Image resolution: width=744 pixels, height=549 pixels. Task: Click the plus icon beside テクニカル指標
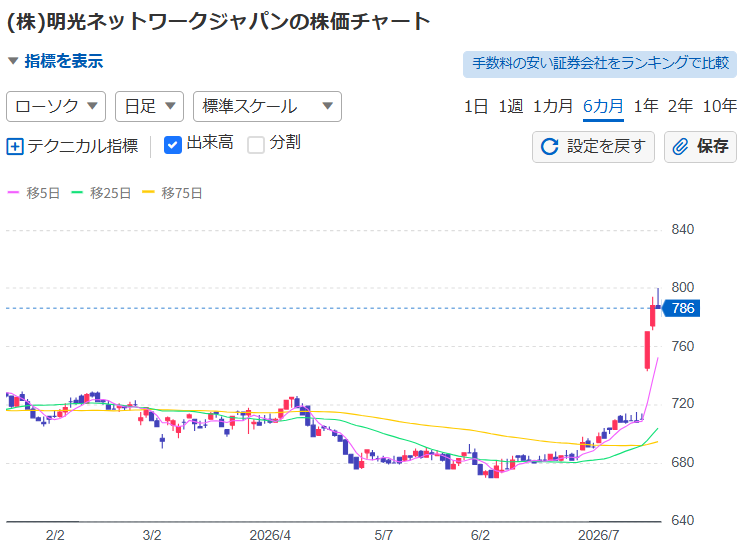(15, 146)
